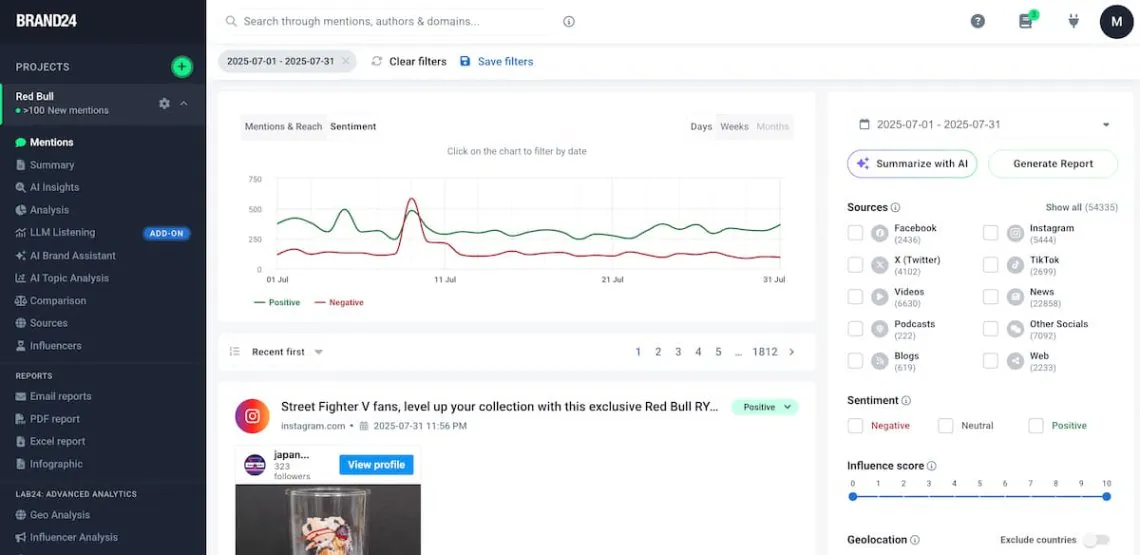This screenshot has height=555, width=1140.
Task: Check the Facebook source checkbox
Action: pos(856,233)
